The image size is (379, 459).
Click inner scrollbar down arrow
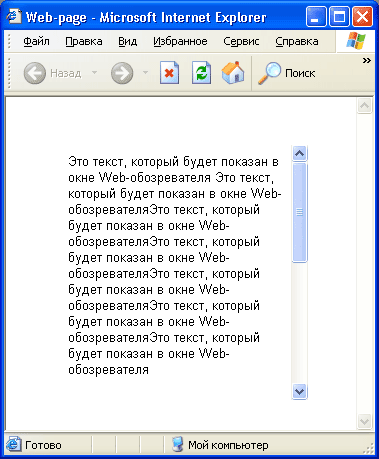point(299,391)
